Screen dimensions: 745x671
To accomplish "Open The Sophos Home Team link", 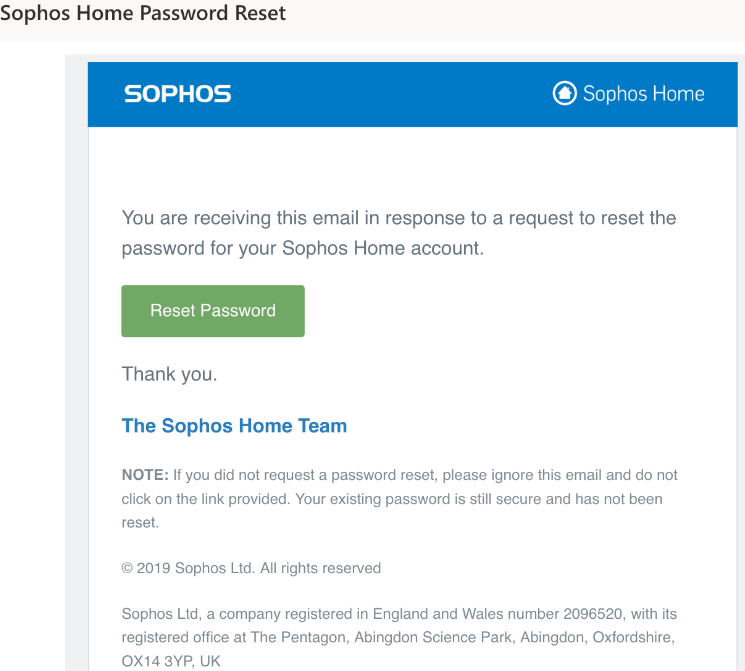I will (x=234, y=426).
